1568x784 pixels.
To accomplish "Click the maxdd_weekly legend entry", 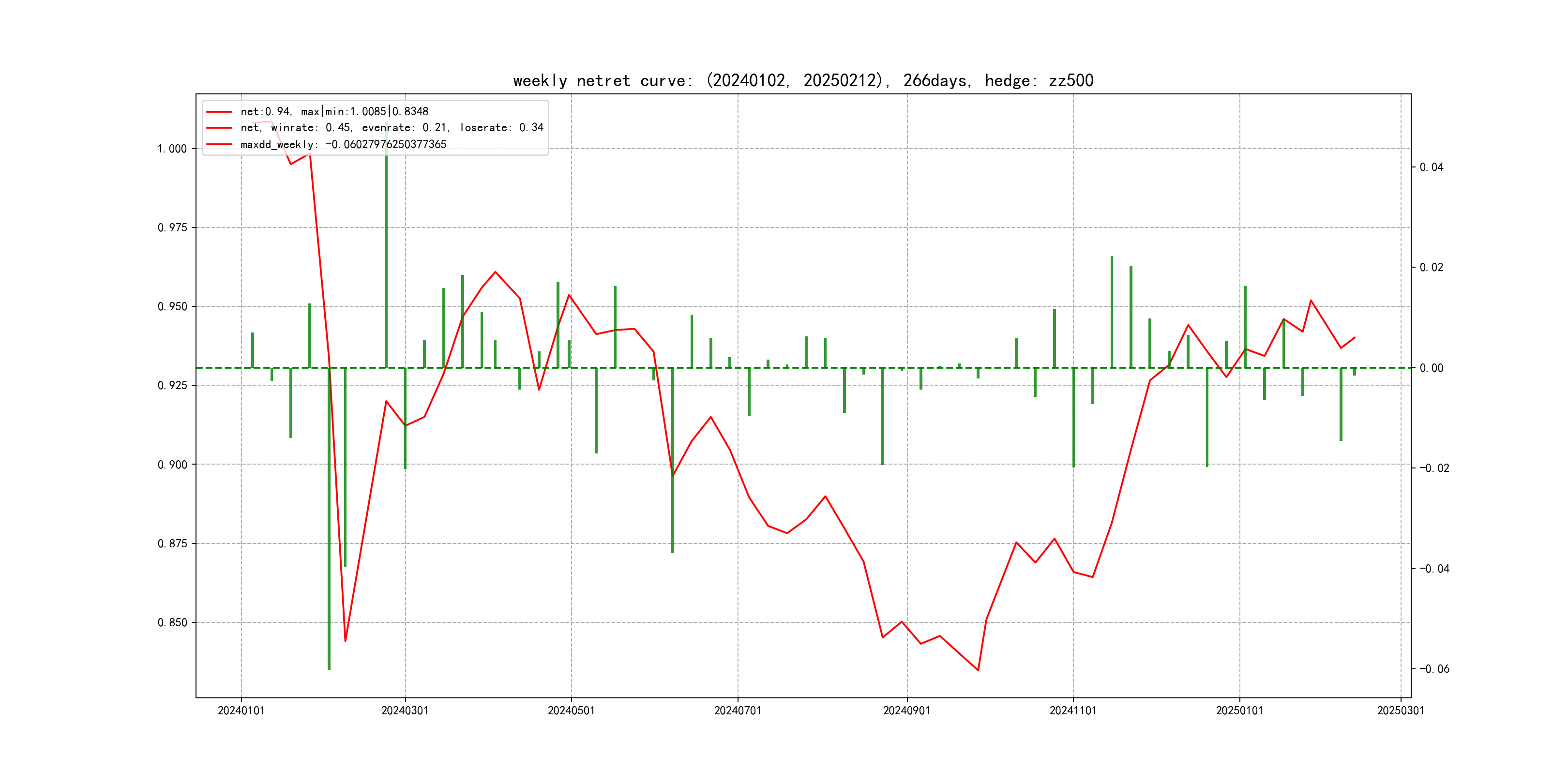I will point(343,144).
